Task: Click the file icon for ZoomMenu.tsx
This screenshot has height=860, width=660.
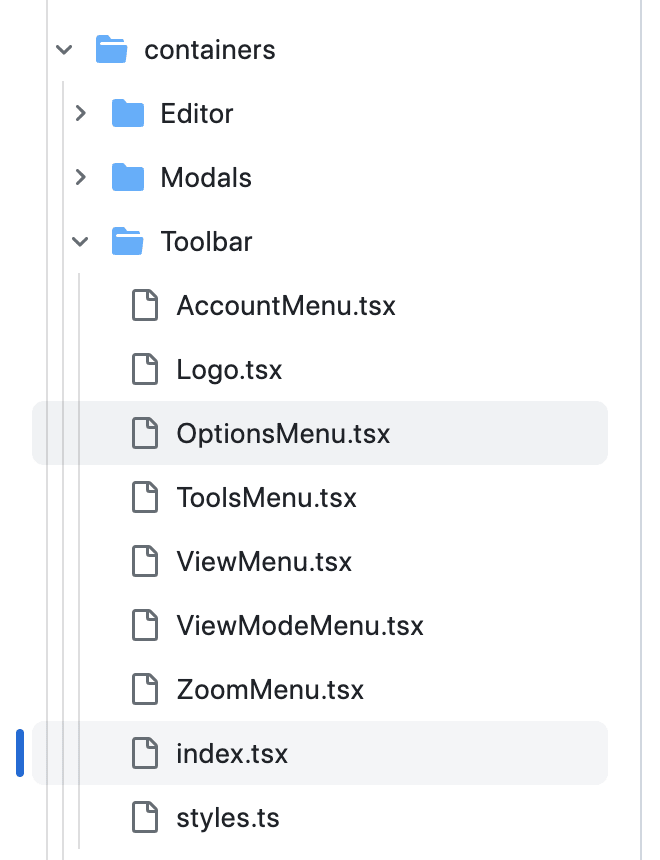Action: coord(145,689)
